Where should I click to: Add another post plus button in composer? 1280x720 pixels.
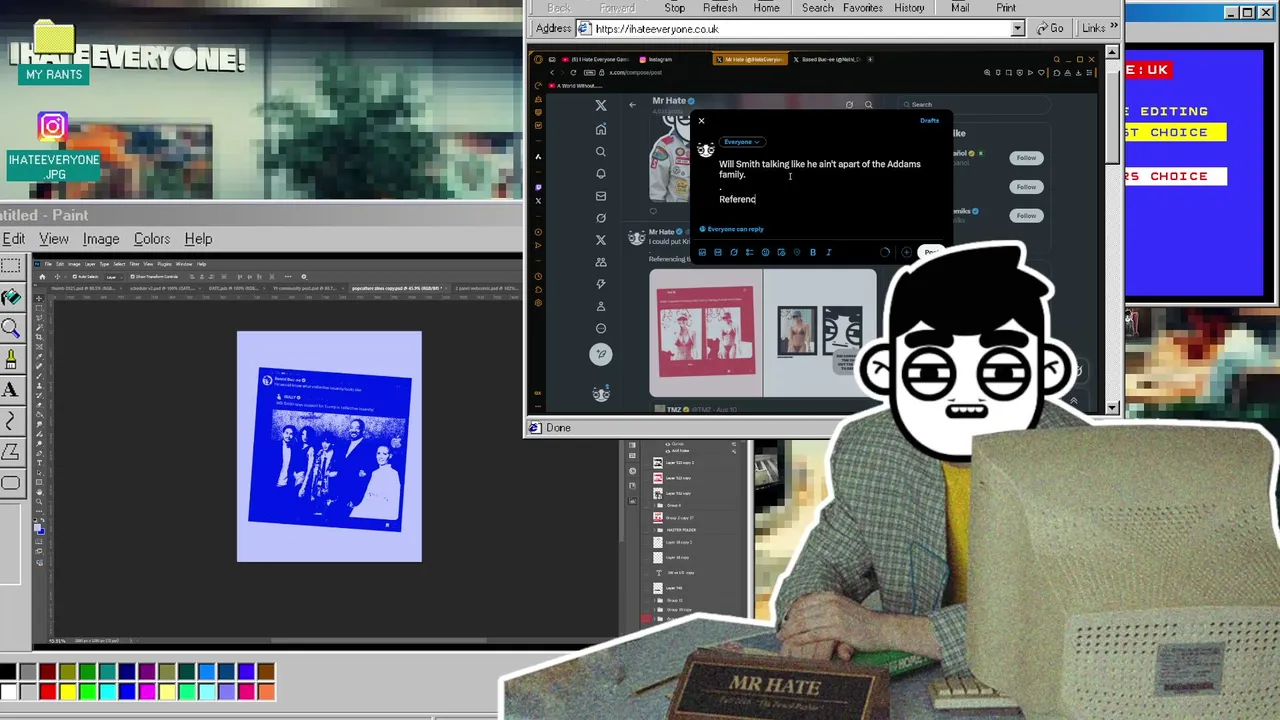(906, 252)
